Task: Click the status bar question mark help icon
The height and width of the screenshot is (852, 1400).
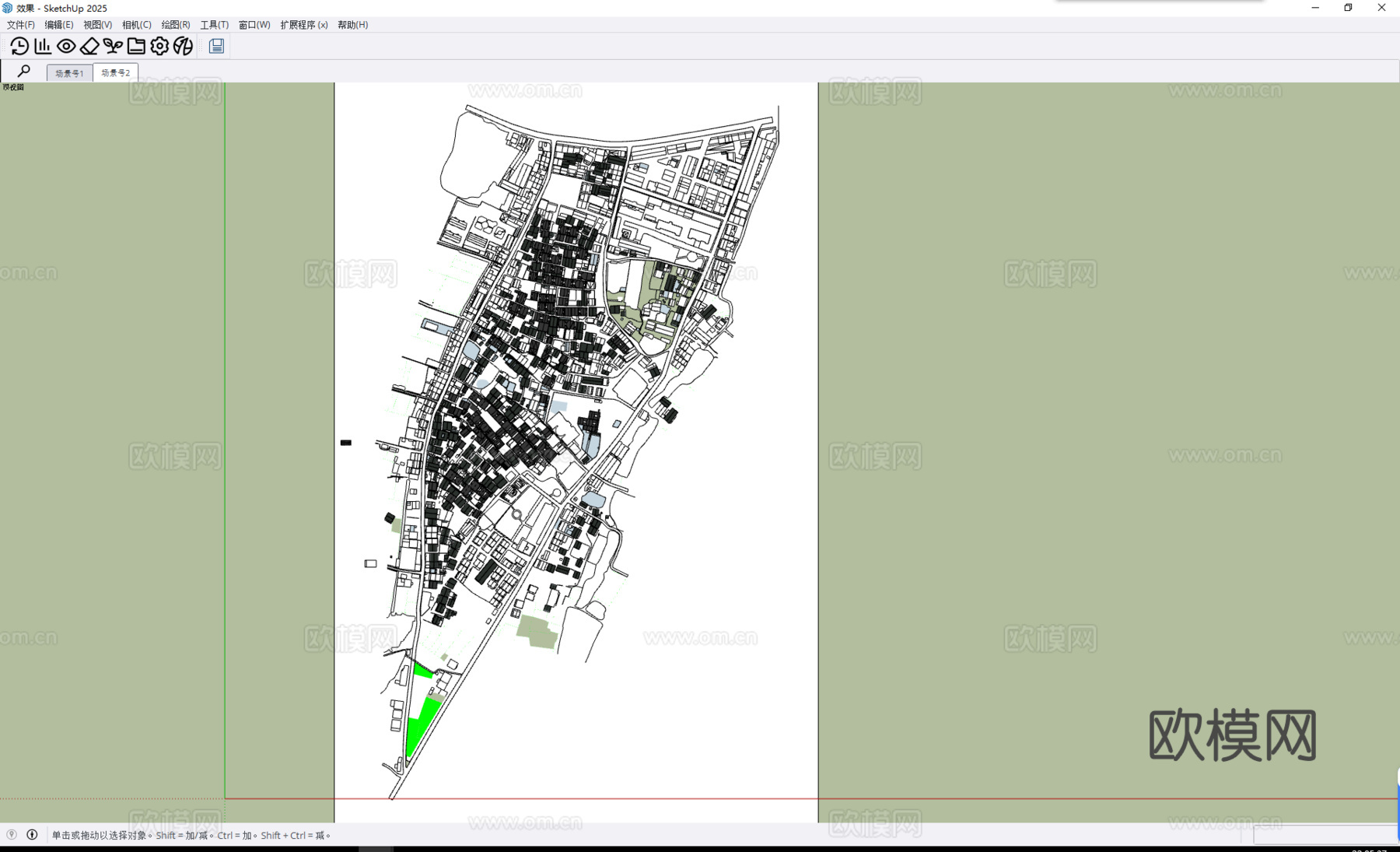Action: (12, 835)
